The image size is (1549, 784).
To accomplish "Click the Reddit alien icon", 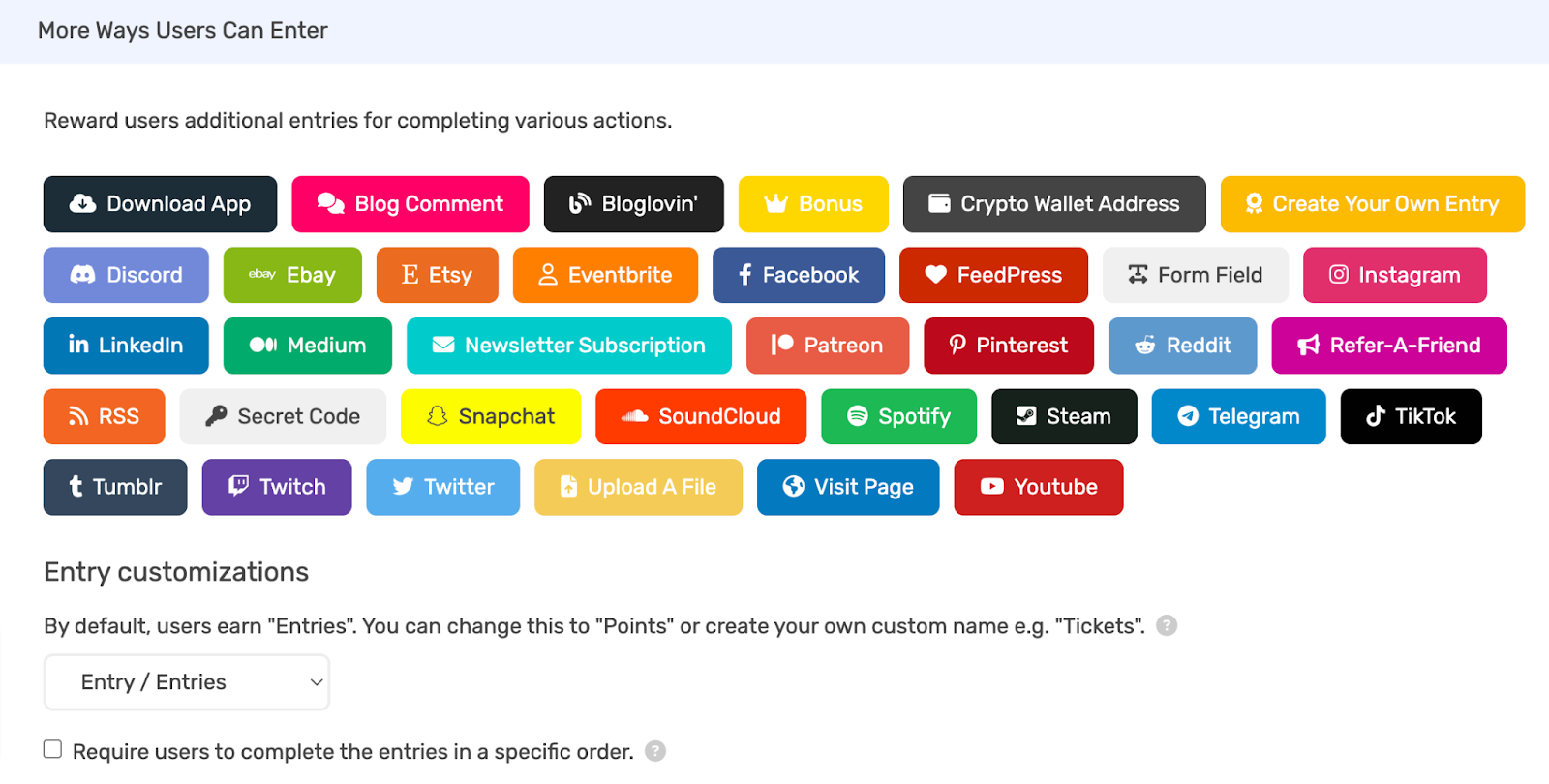I will click(1145, 345).
